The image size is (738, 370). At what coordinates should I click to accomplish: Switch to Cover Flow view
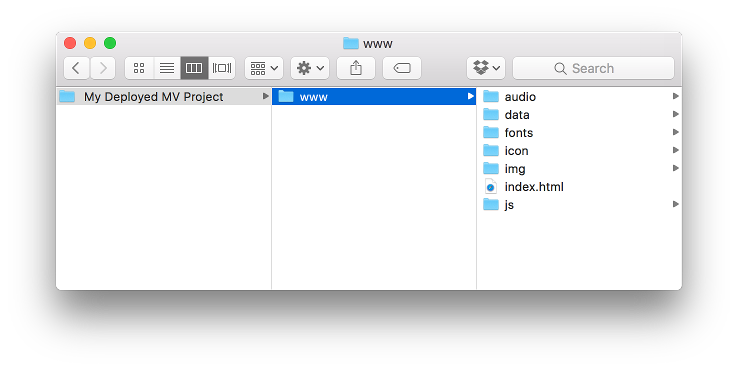tap(222, 68)
